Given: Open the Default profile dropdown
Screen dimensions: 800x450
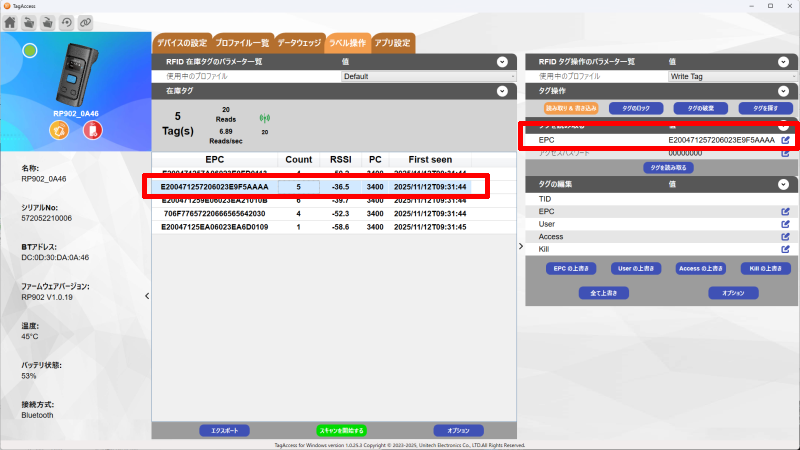Looking at the screenshot, I should coord(429,76).
